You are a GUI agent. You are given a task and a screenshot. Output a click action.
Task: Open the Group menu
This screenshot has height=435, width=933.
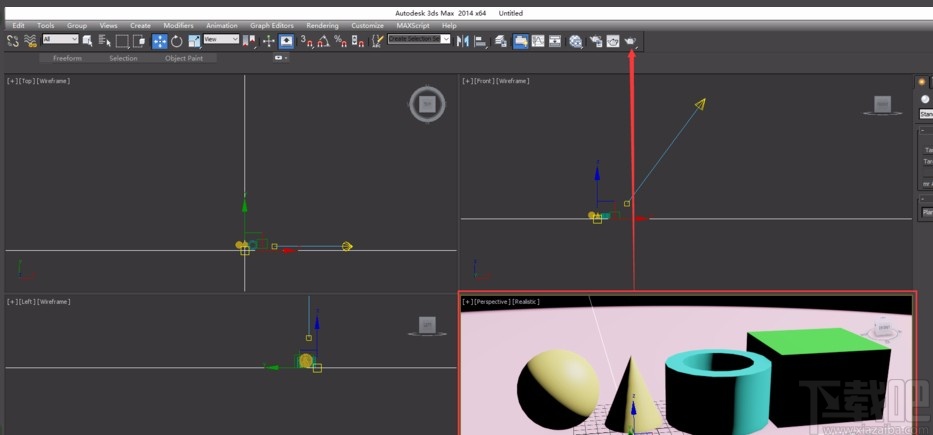tap(77, 26)
